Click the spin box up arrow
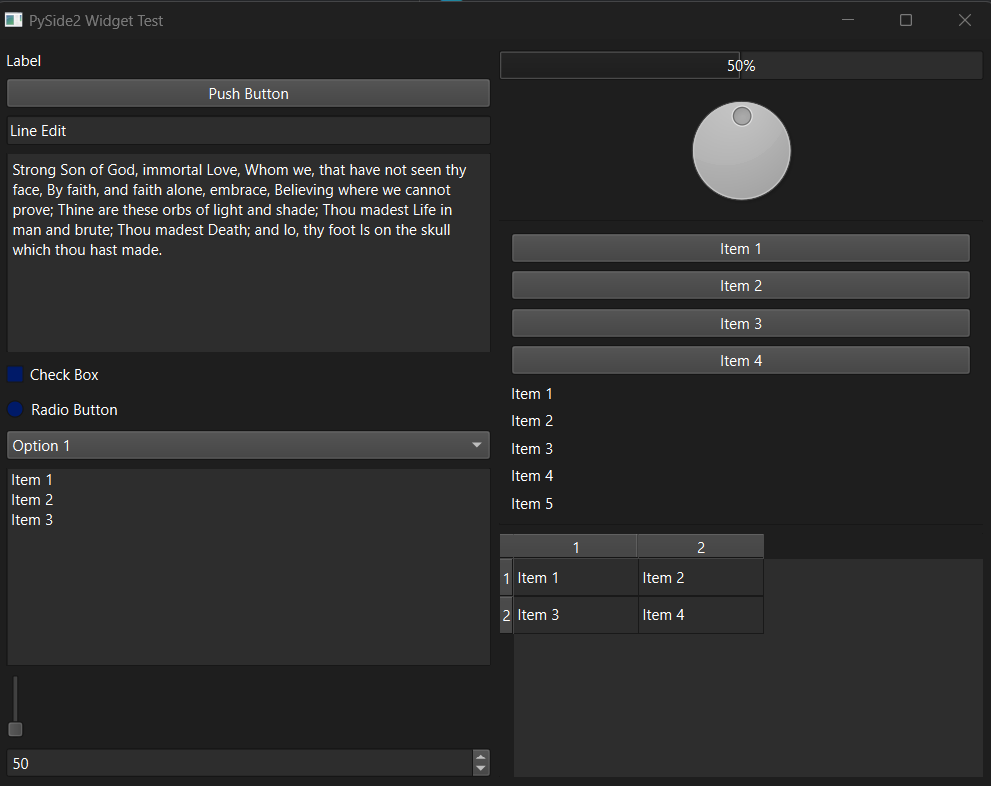 click(481, 757)
